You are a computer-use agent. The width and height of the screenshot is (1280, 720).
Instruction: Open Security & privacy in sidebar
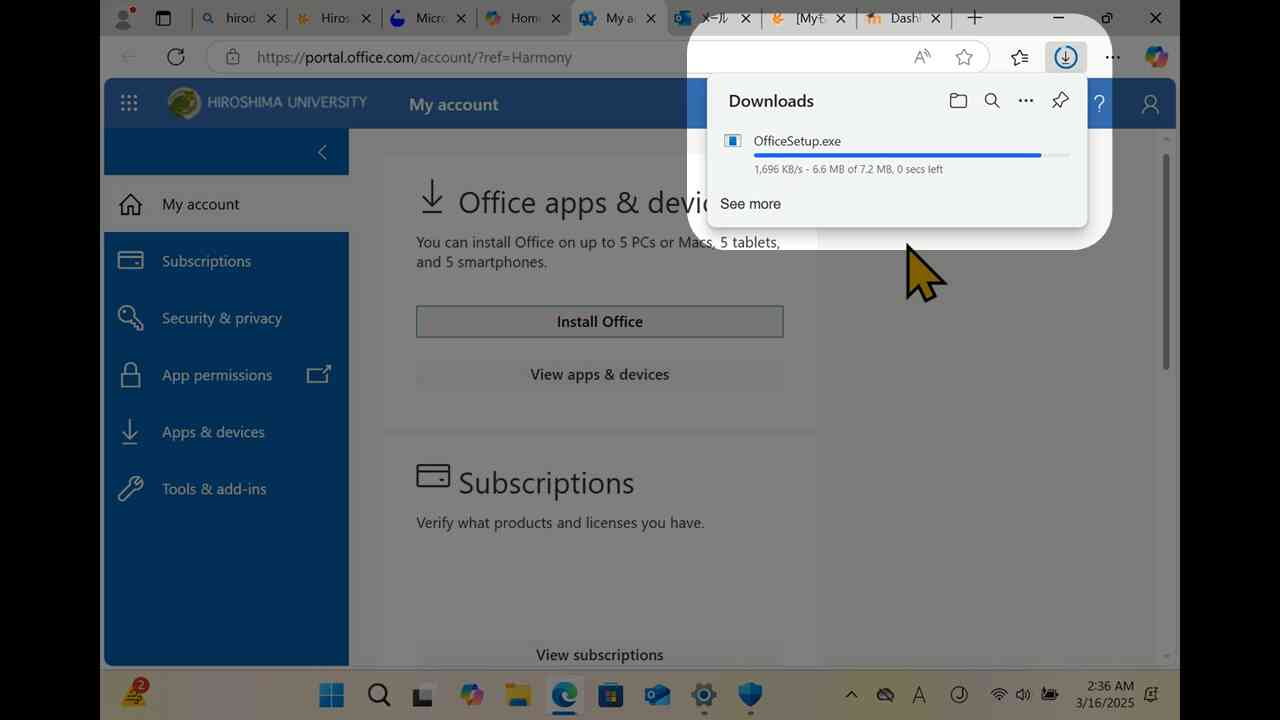click(226, 318)
